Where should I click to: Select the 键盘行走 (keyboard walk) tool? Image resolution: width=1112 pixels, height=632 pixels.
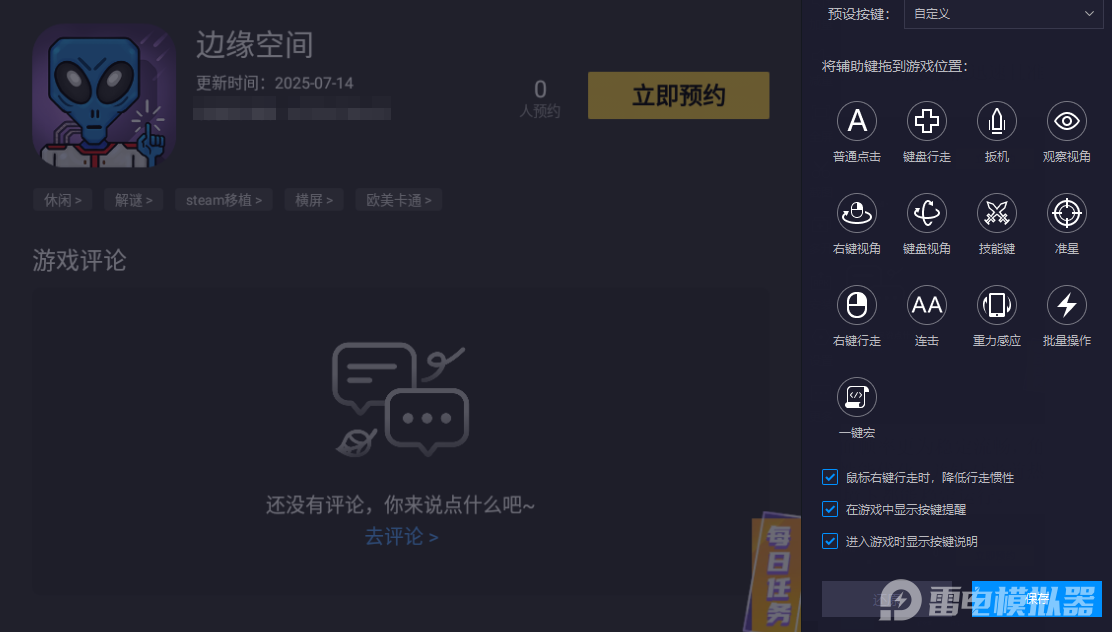[926, 120]
